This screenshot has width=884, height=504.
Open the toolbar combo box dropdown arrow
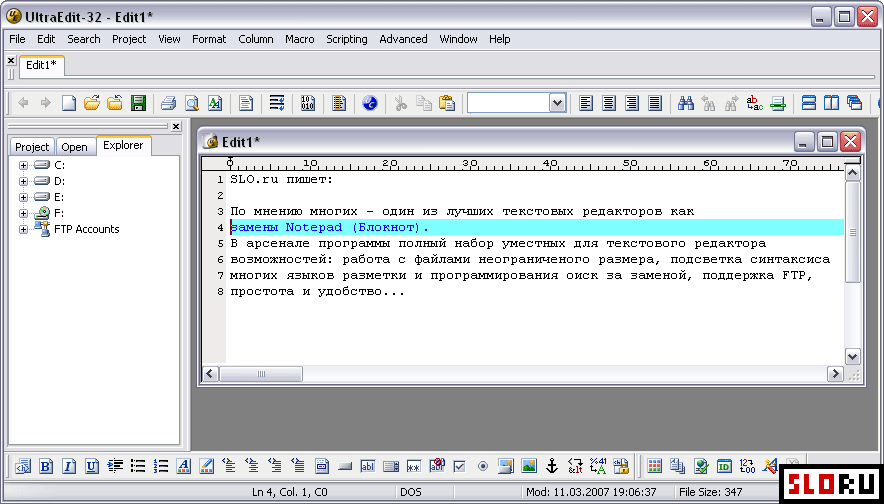(557, 103)
